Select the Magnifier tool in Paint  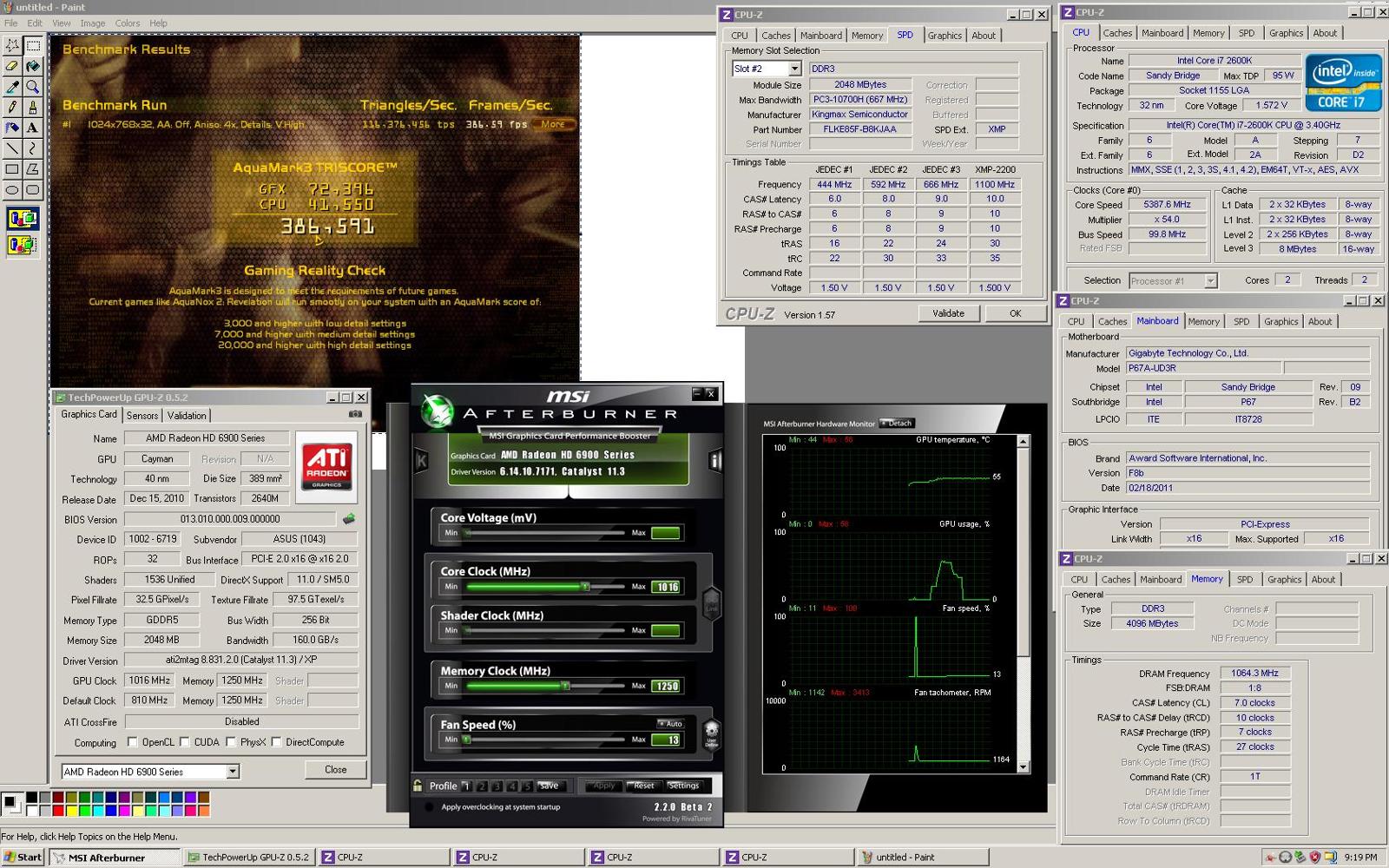(33, 87)
